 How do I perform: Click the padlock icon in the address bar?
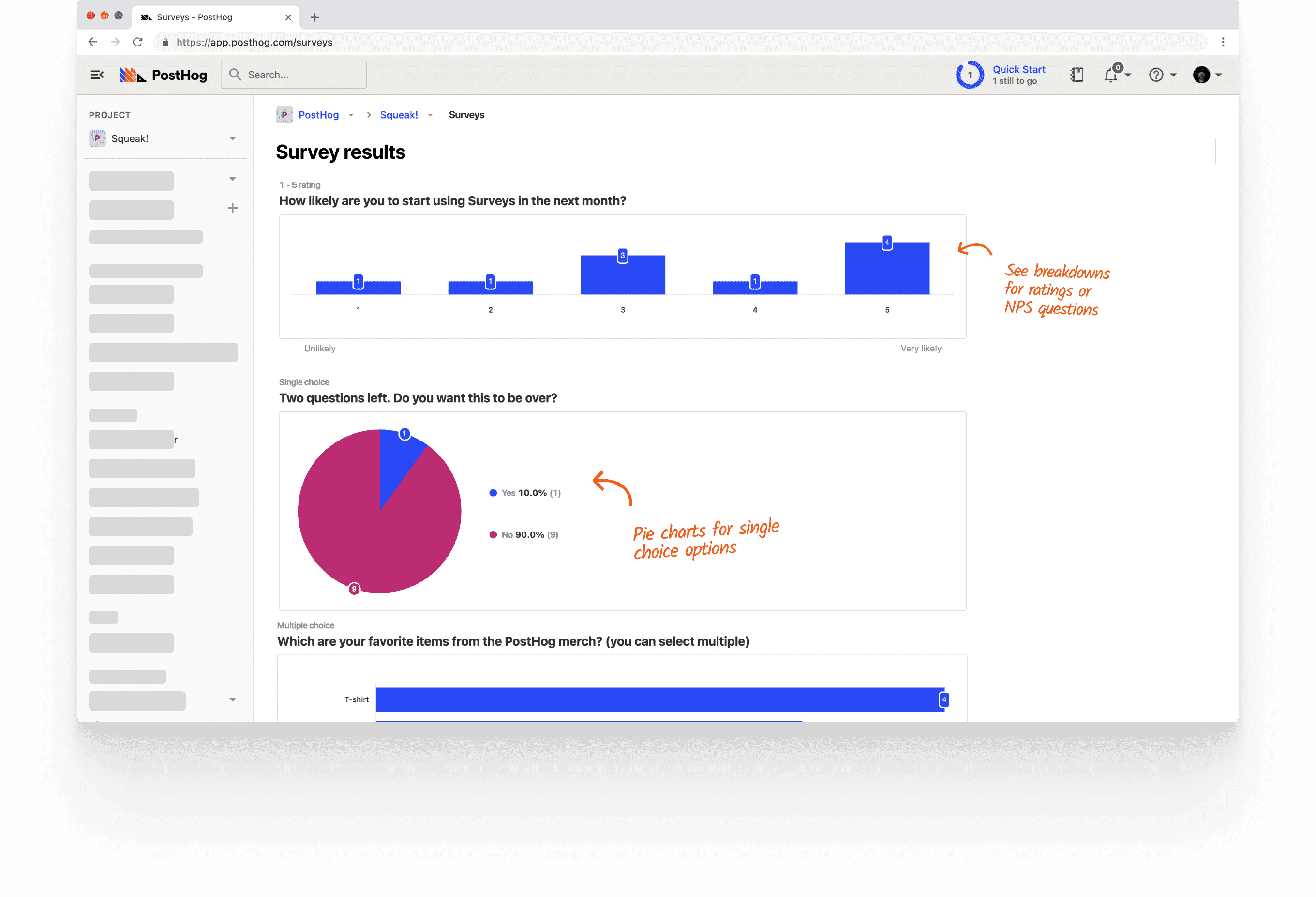(165, 42)
